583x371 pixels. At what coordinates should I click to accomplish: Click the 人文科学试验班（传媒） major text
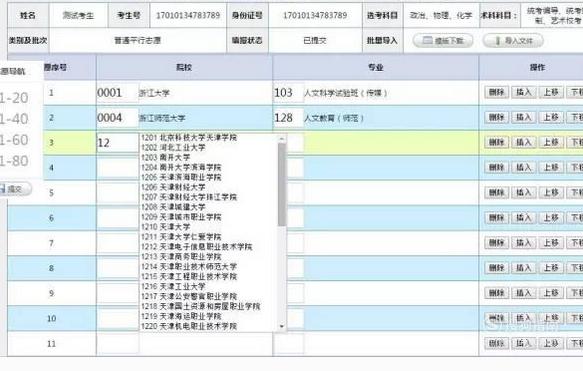coord(346,93)
